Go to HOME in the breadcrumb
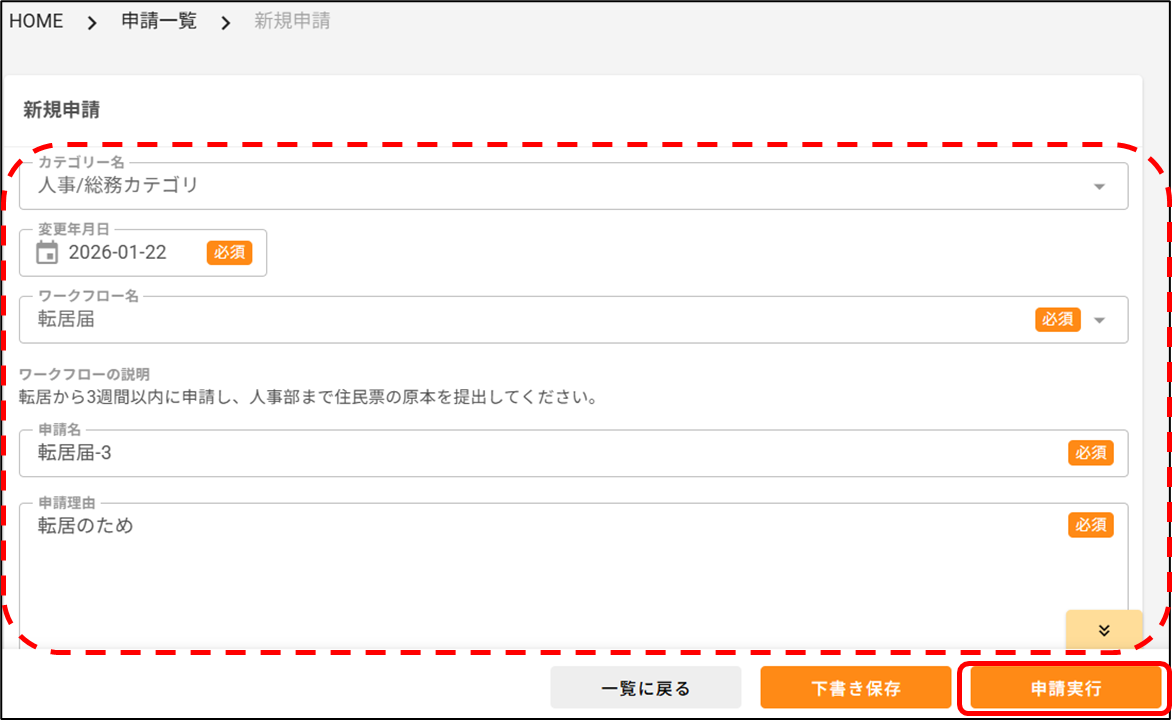Image resolution: width=1172 pixels, height=720 pixels. tap(36, 21)
